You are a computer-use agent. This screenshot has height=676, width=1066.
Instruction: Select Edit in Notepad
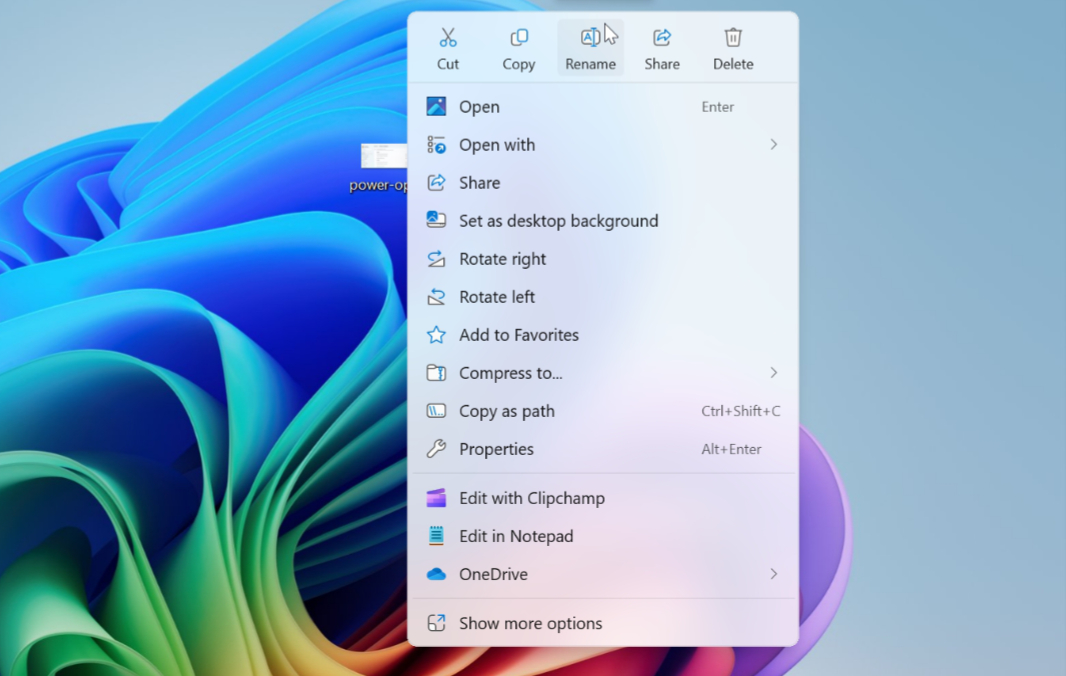[x=516, y=536]
